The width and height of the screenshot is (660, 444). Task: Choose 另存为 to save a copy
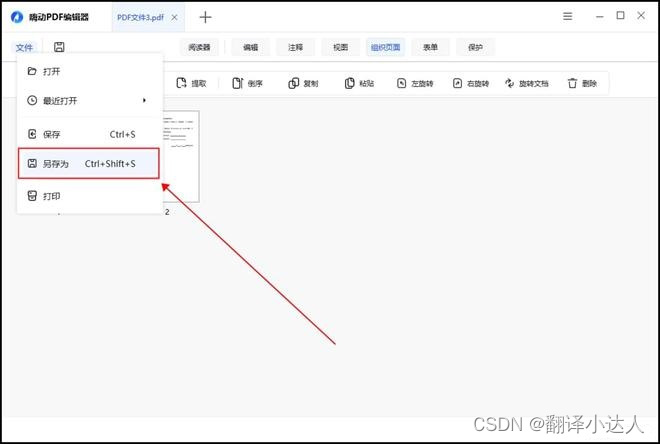[89, 163]
